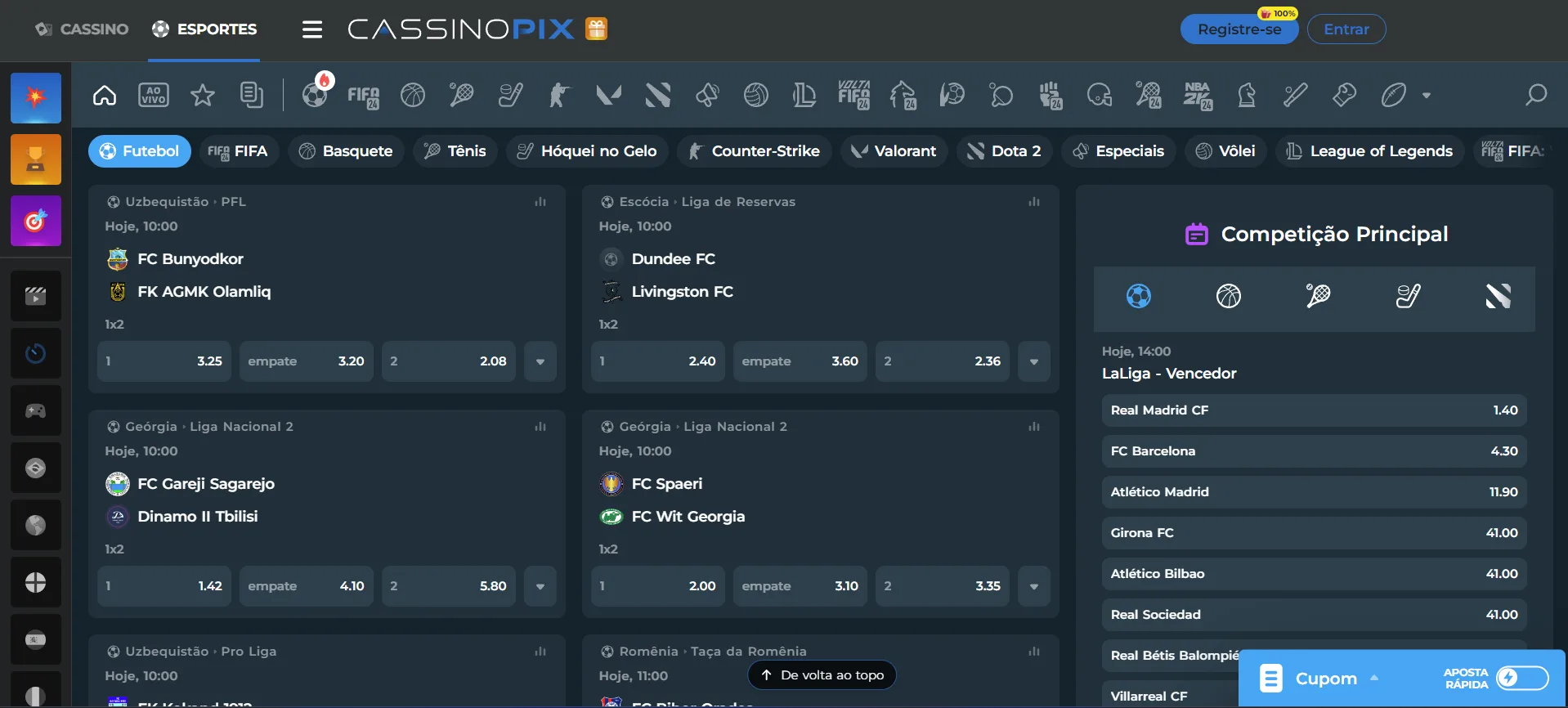Show statistics for FC Bunyodkor match

point(540,202)
